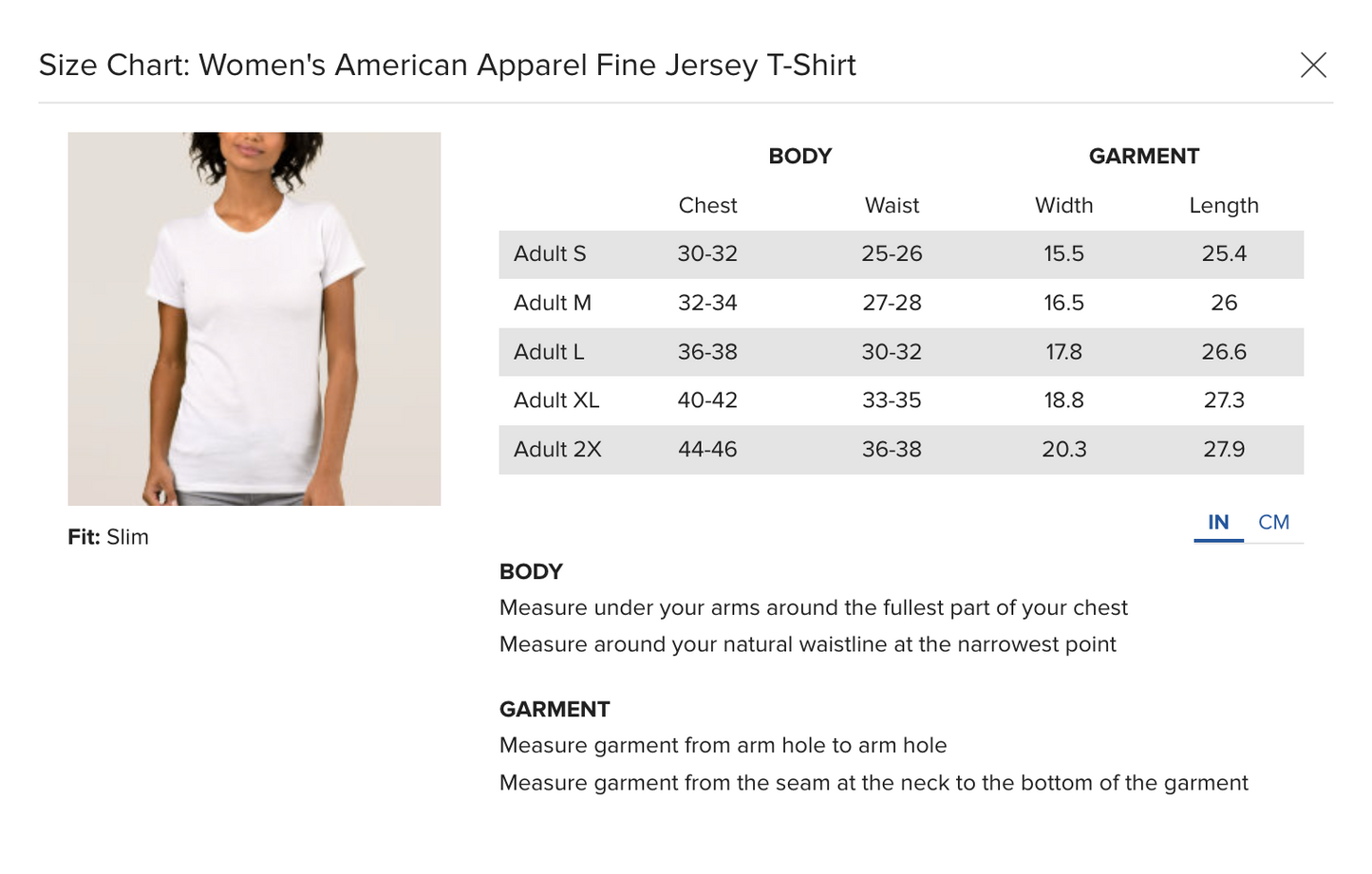Click the 20.3 garment width cell
The height and width of the screenshot is (874, 1372).
pyautogui.click(x=1063, y=450)
